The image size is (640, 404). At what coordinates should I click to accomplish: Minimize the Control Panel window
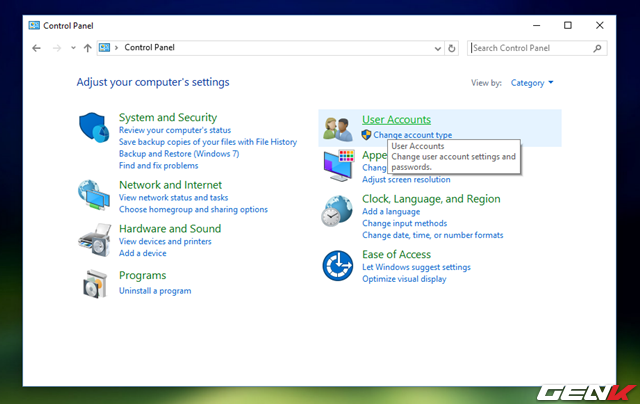[536, 25]
